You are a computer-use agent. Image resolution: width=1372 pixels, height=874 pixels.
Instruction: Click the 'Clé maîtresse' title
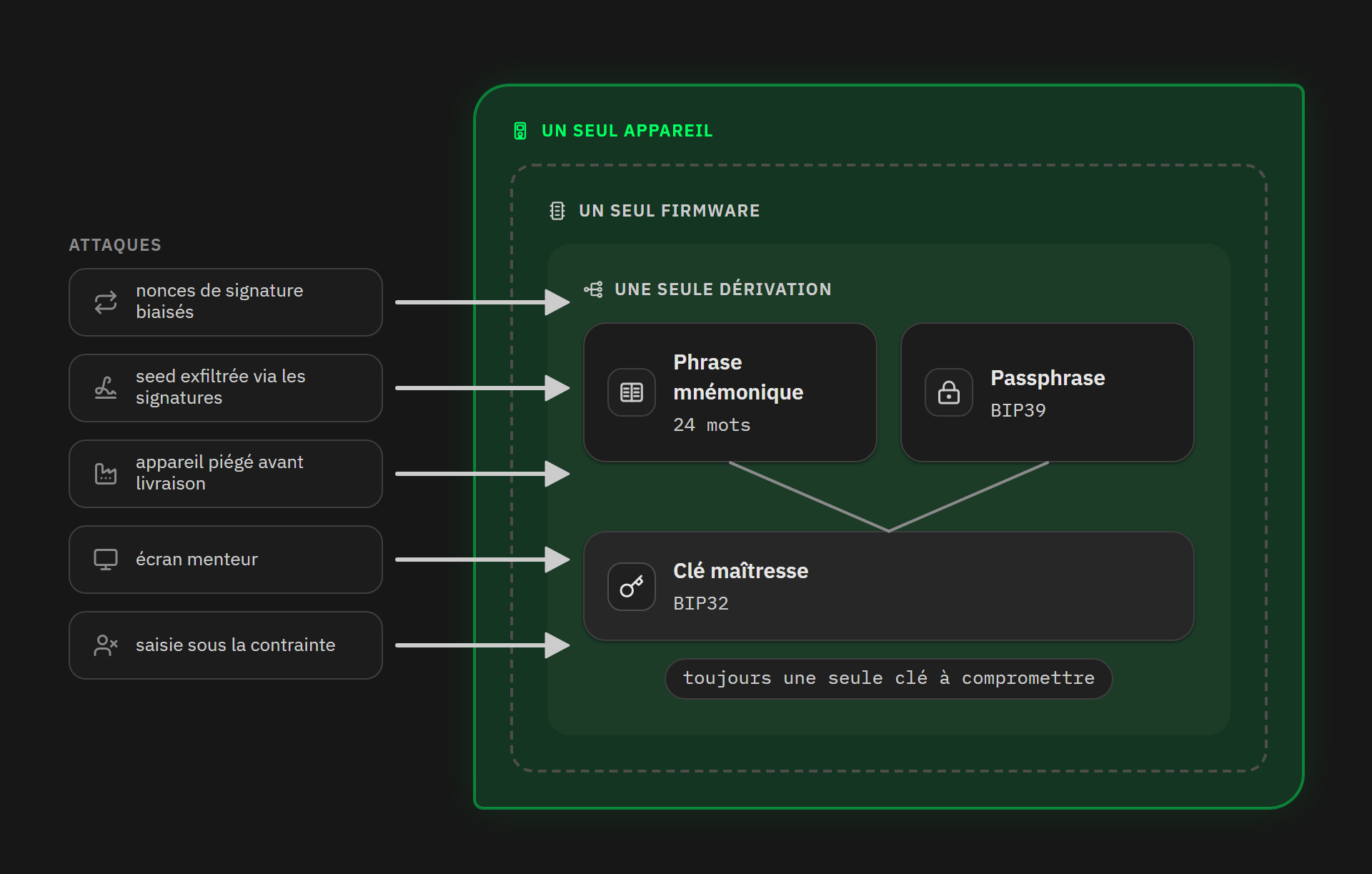point(740,571)
